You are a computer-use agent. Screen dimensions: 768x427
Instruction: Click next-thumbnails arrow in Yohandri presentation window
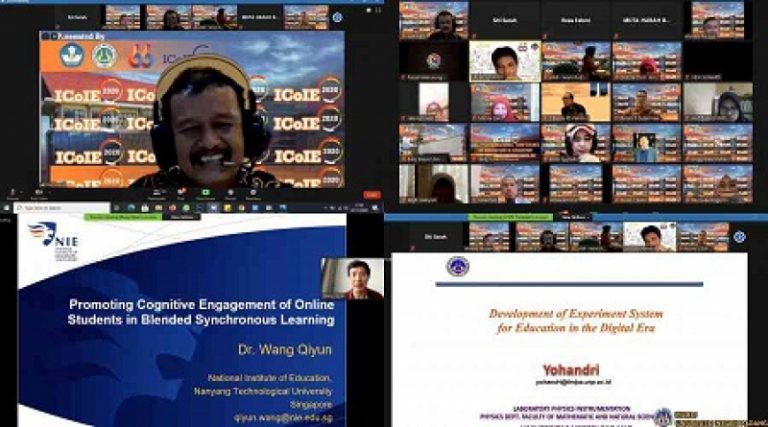[x=739, y=237]
